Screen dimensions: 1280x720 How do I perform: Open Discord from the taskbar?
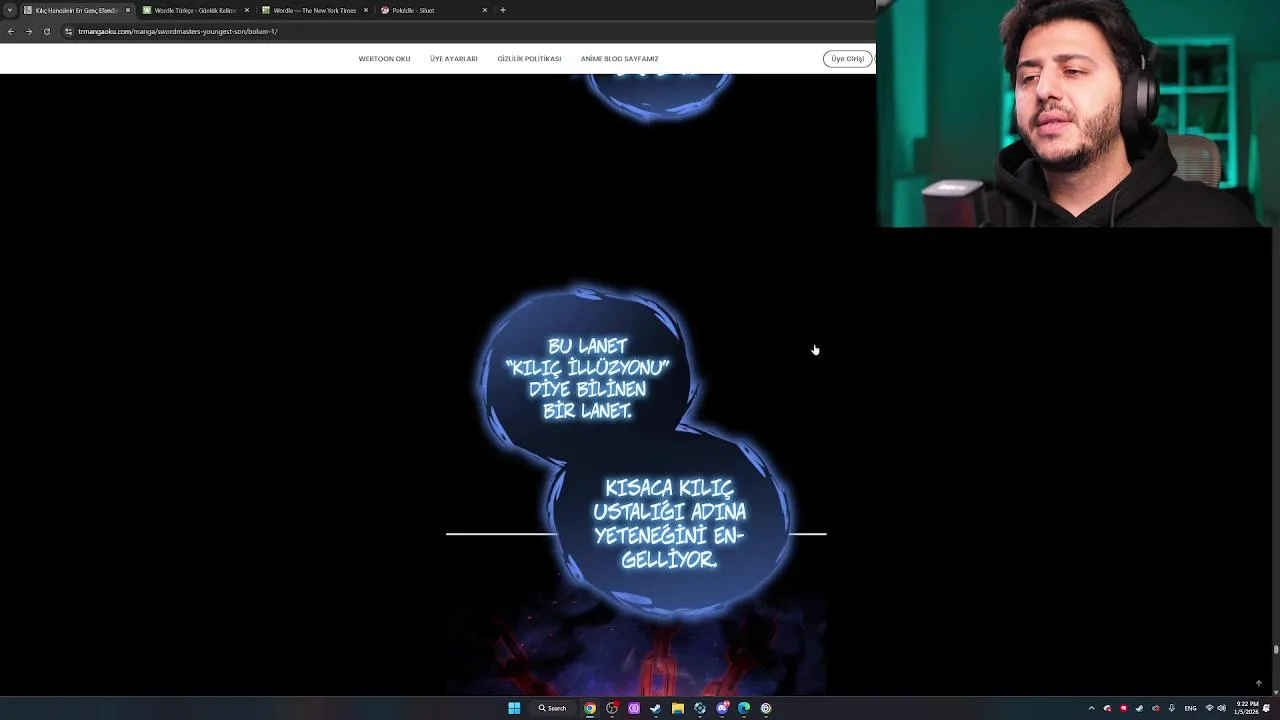tap(722, 708)
